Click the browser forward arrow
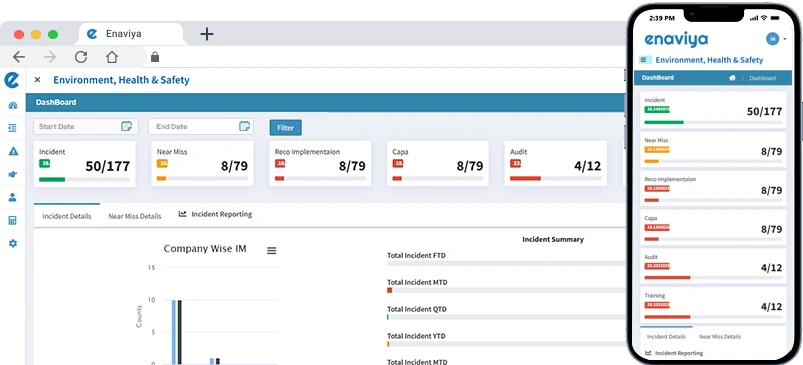The height and width of the screenshot is (365, 803). (50, 57)
